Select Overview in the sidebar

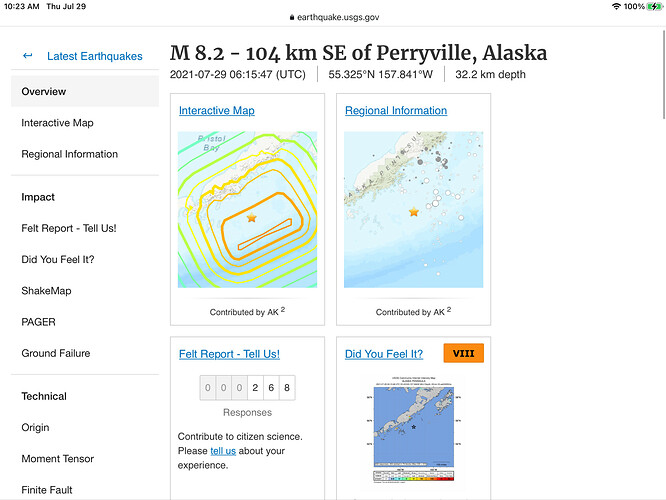(x=85, y=91)
